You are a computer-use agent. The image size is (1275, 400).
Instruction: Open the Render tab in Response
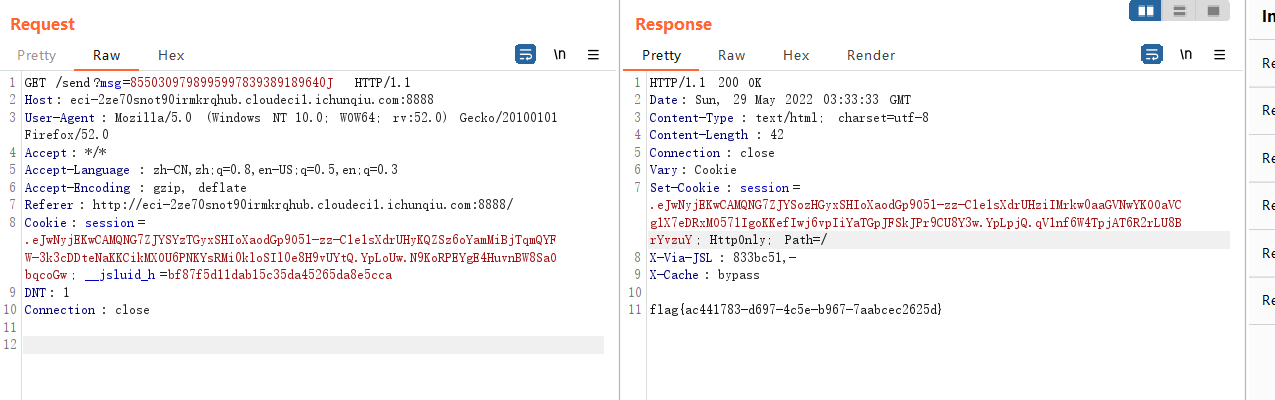[x=871, y=56]
